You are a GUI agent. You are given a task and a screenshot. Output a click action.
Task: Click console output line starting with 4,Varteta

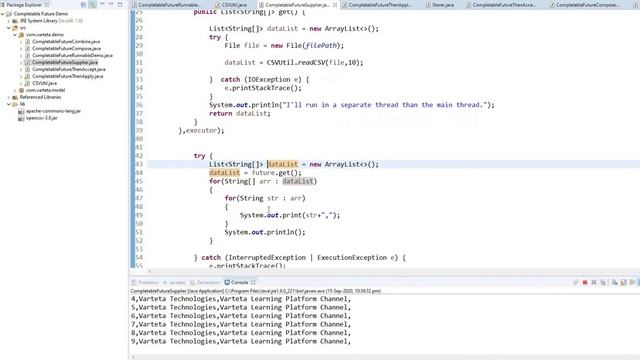(241, 299)
